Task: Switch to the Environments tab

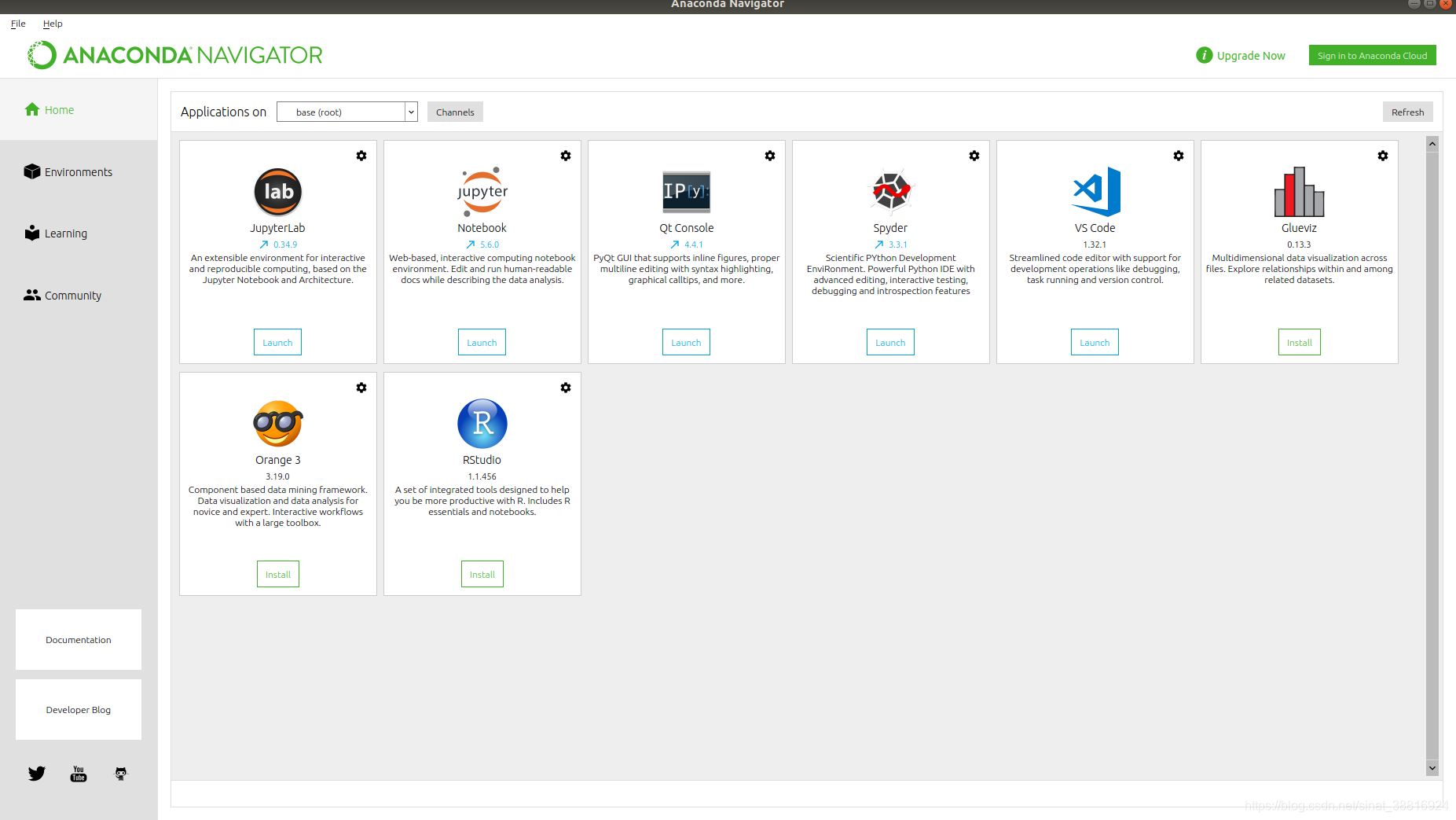Action: pyautogui.click(x=79, y=171)
